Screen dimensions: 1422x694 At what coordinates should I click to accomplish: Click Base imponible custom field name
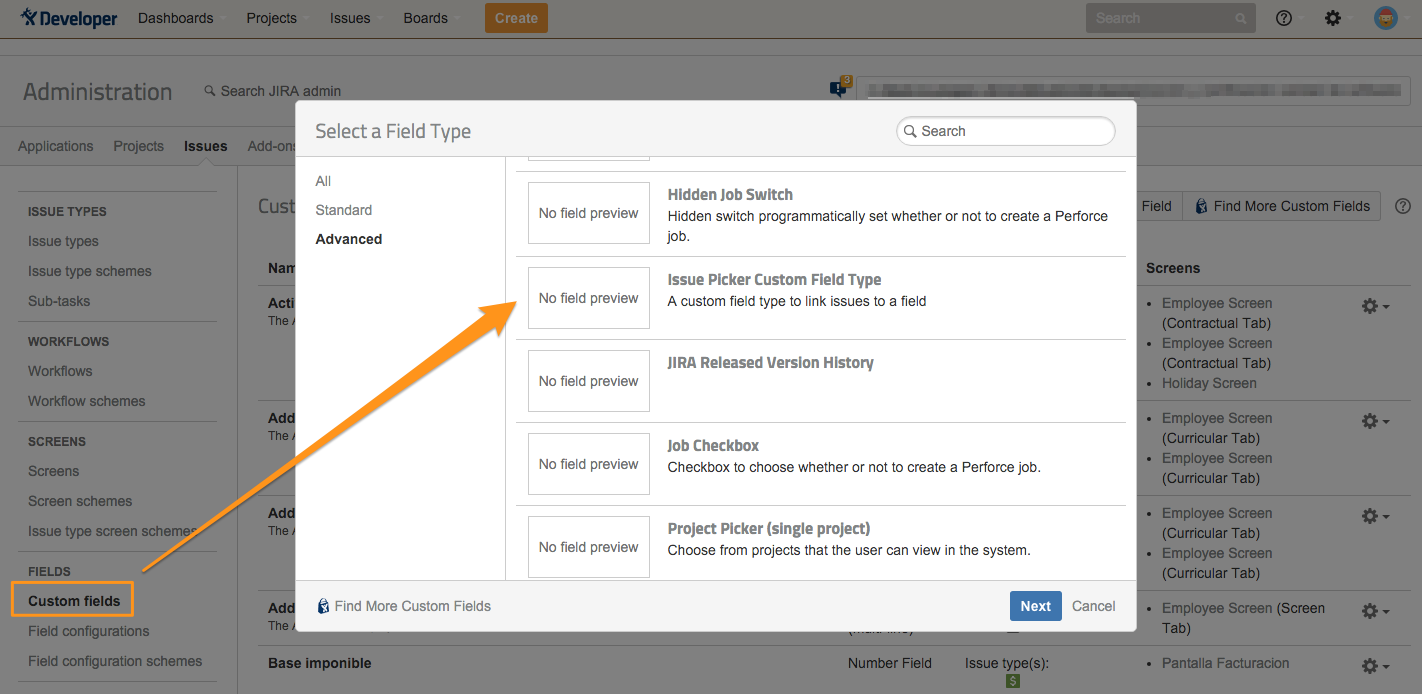tap(320, 663)
